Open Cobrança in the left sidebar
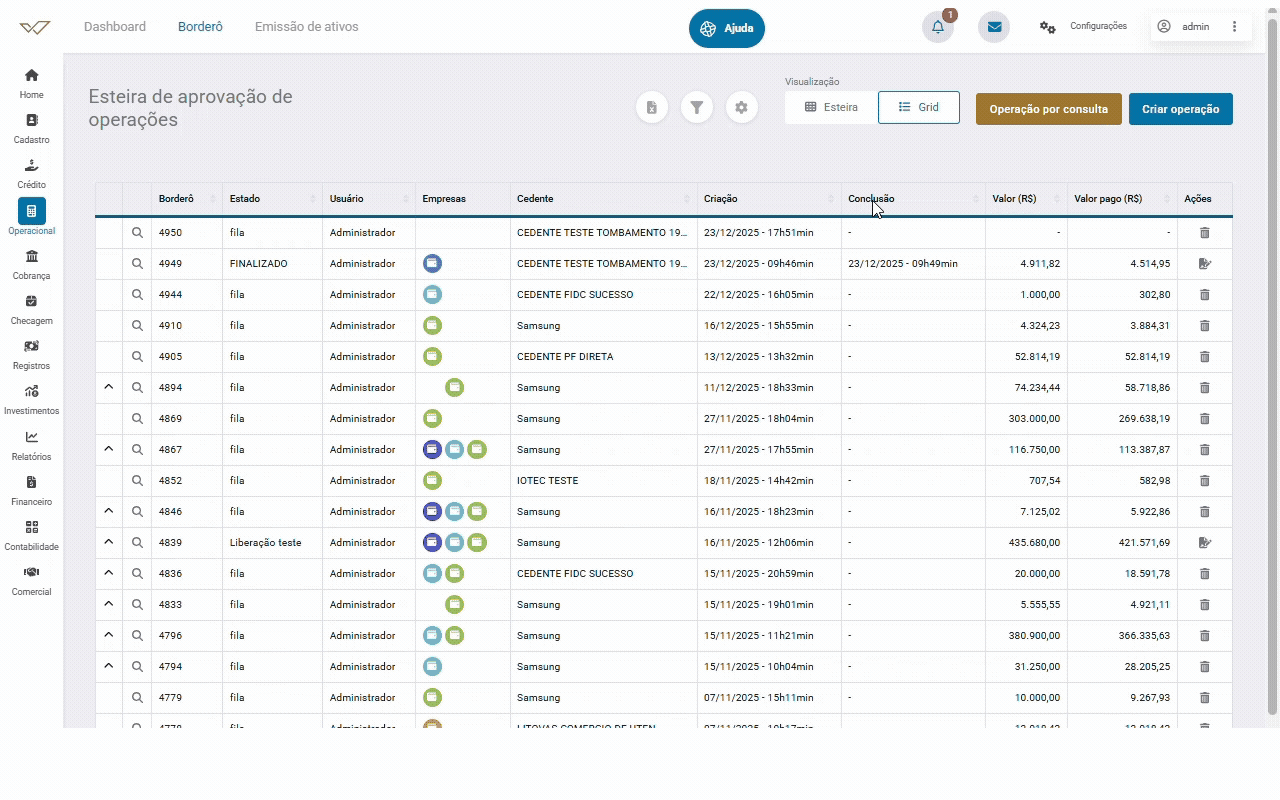 pyautogui.click(x=31, y=265)
